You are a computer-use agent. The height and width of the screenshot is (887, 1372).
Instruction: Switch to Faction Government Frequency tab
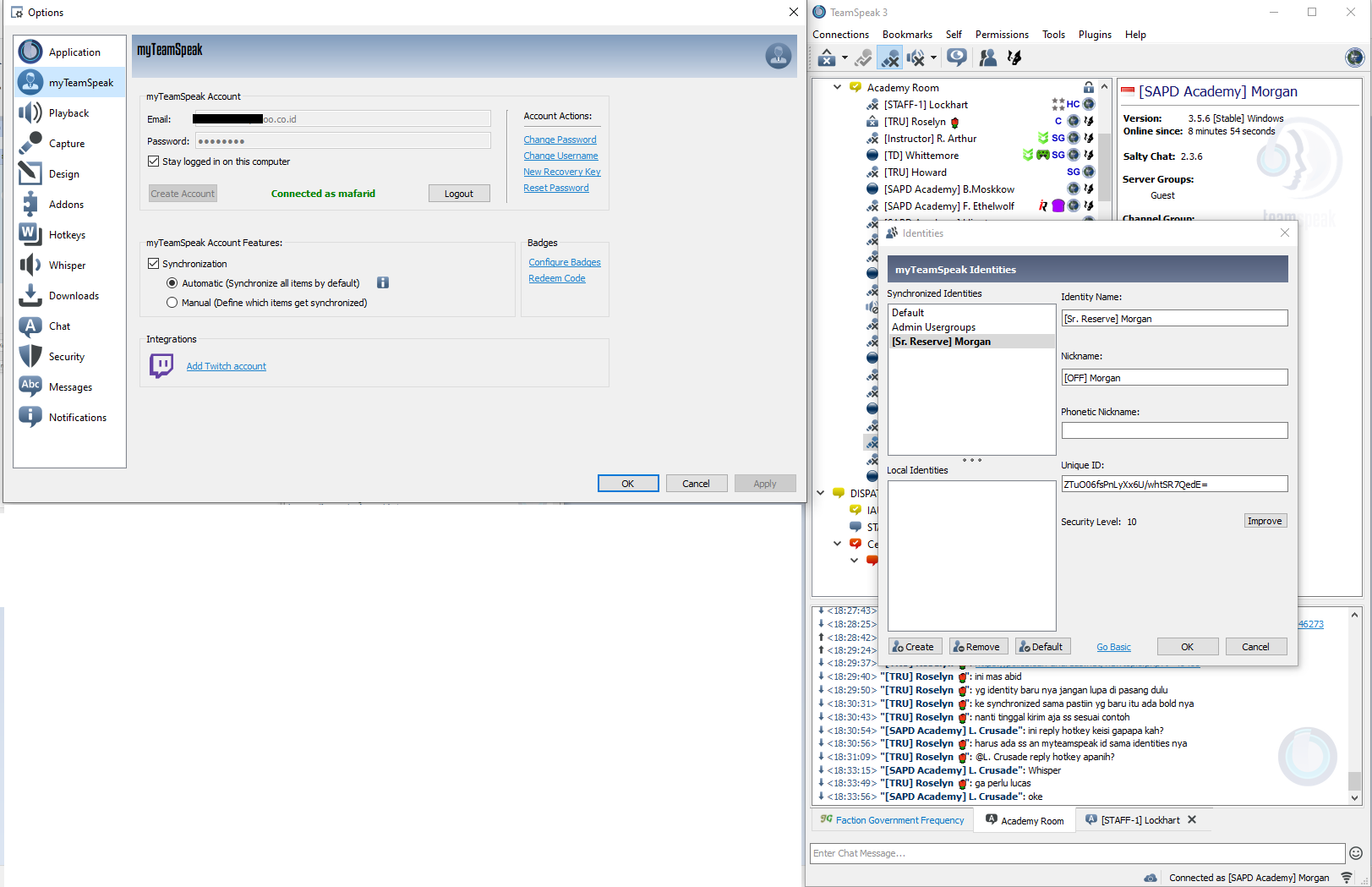click(892, 820)
